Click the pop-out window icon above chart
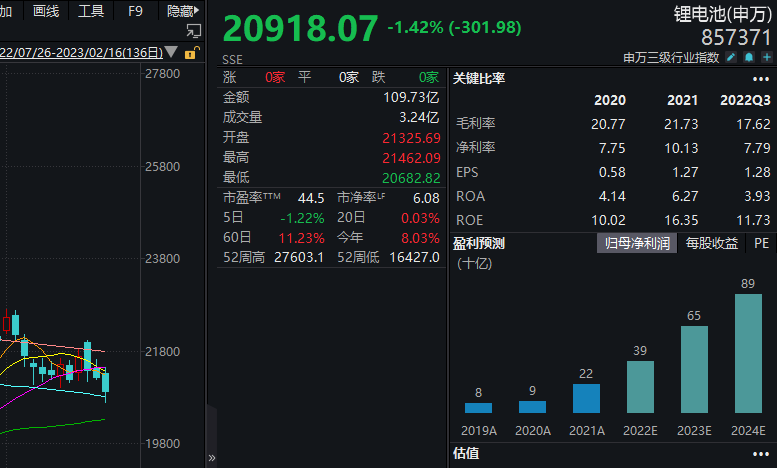 (x=193, y=31)
